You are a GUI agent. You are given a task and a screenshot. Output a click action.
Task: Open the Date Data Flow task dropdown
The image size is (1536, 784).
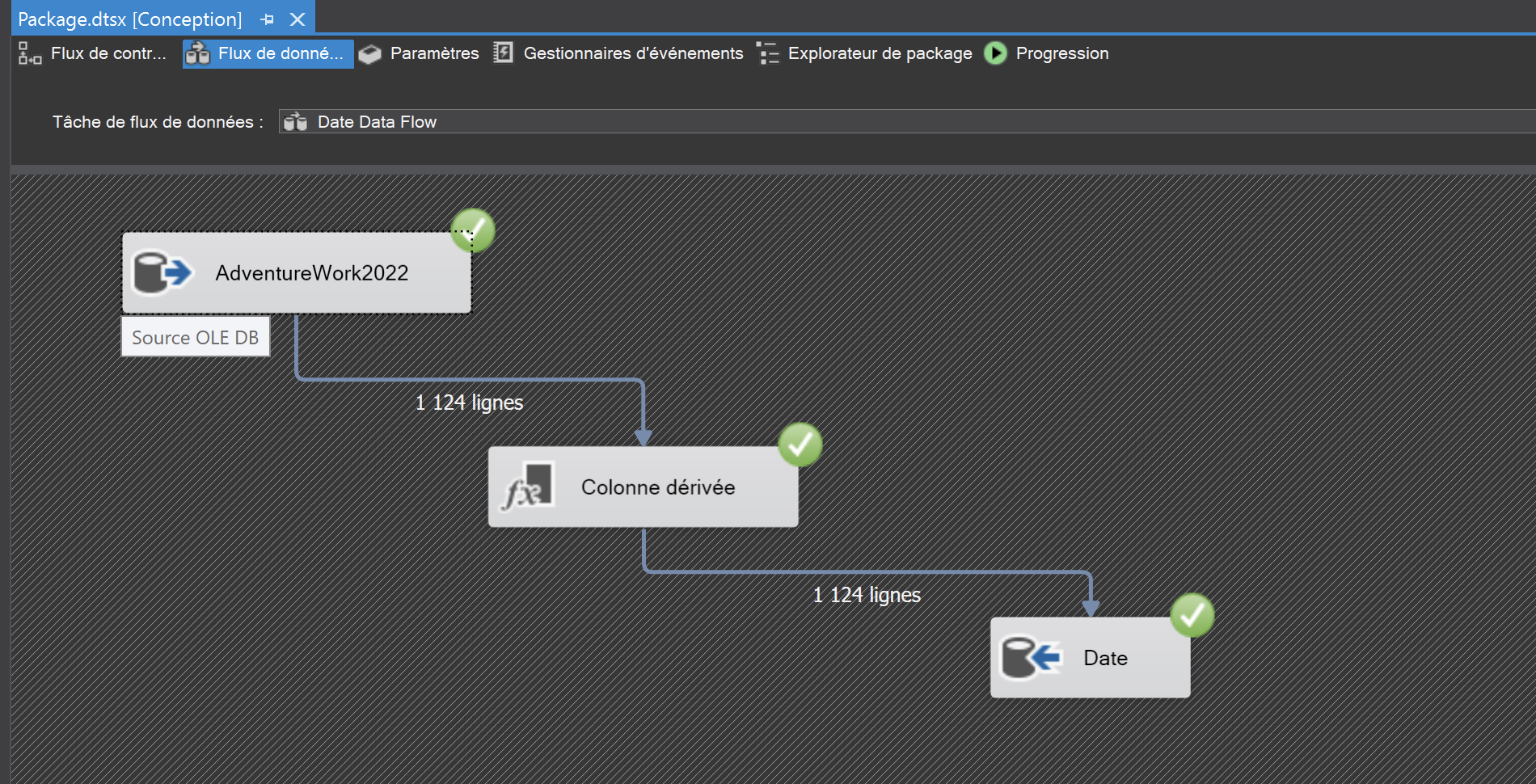(808, 121)
